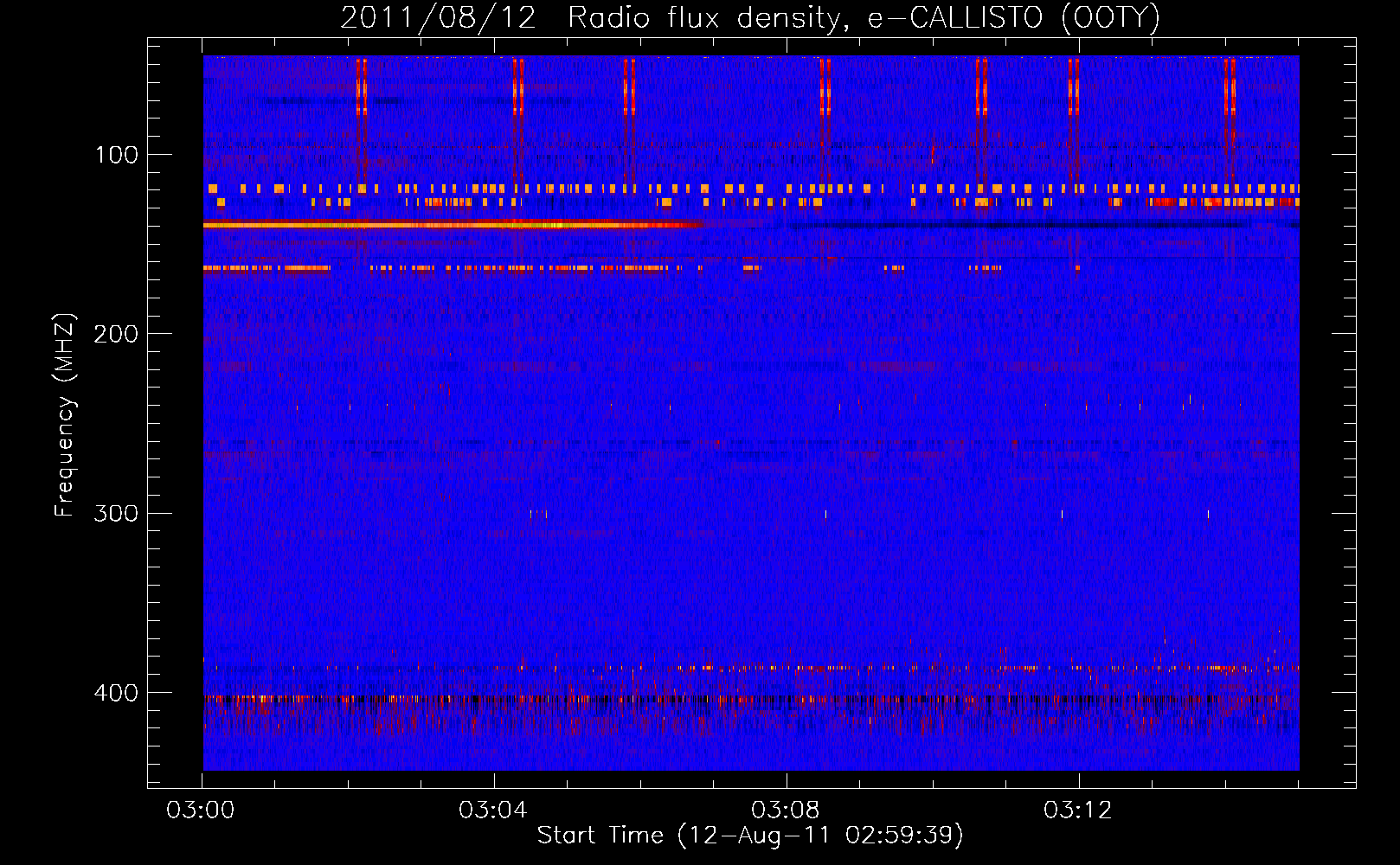Image resolution: width=1400 pixels, height=865 pixels.
Task: Click the 03:12 time tick label
Action: [1078, 811]
